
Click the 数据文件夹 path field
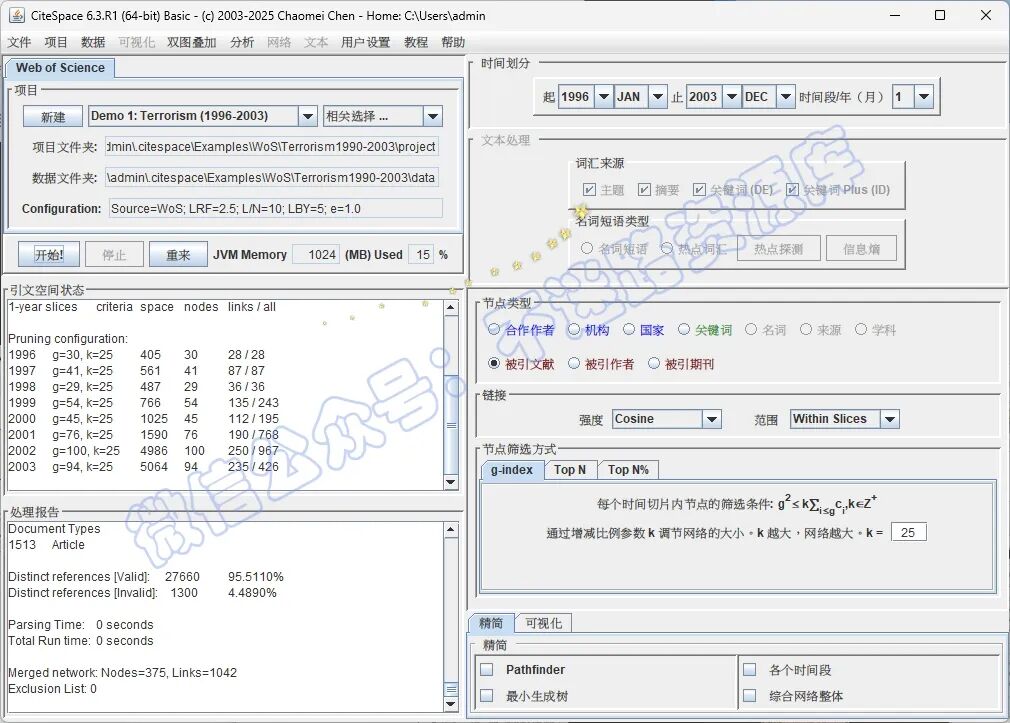272,177
